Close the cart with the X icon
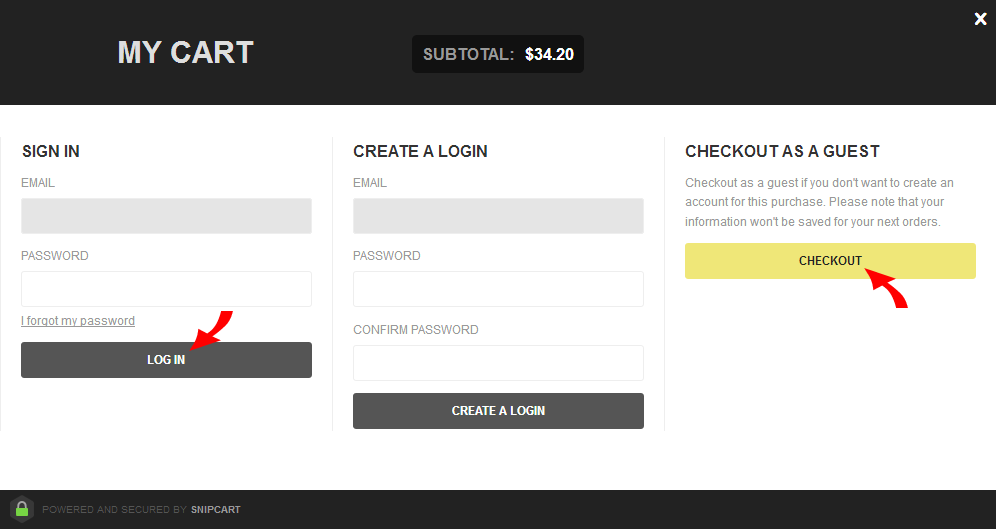This screenshot has height=529, width=996. (x=980, y=19)
